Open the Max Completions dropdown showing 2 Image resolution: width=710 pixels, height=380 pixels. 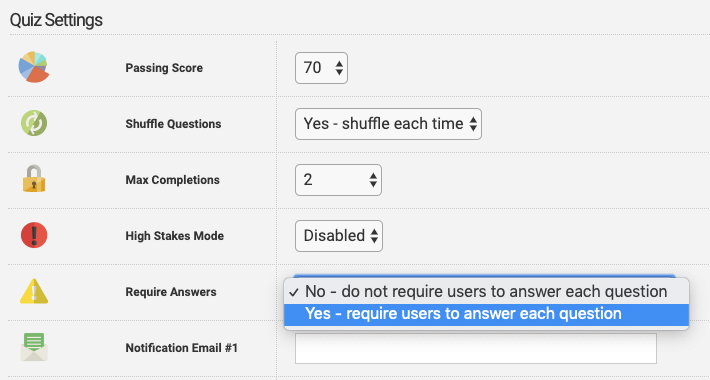point(338,180)
